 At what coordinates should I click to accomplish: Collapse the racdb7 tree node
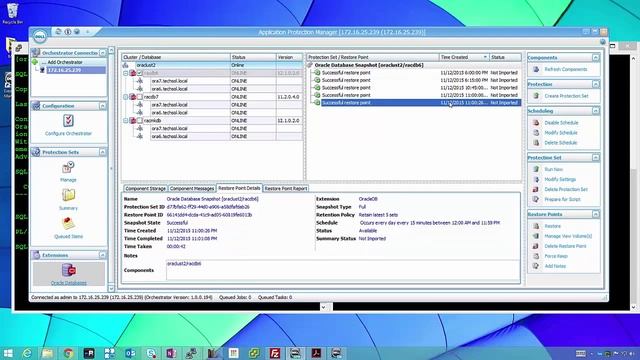[126, 97]
